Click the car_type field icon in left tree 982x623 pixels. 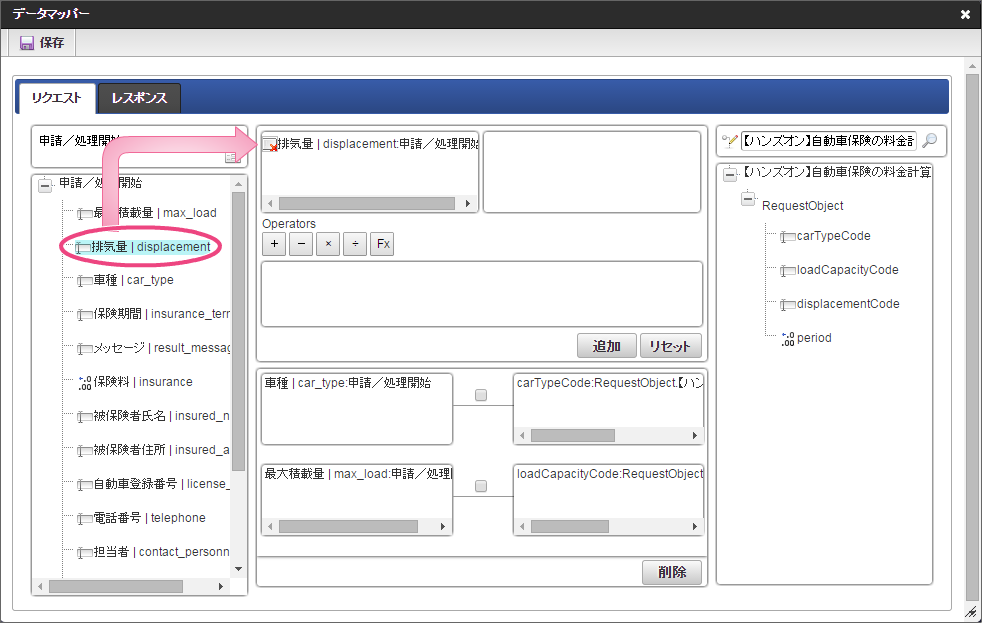point(85,281)
